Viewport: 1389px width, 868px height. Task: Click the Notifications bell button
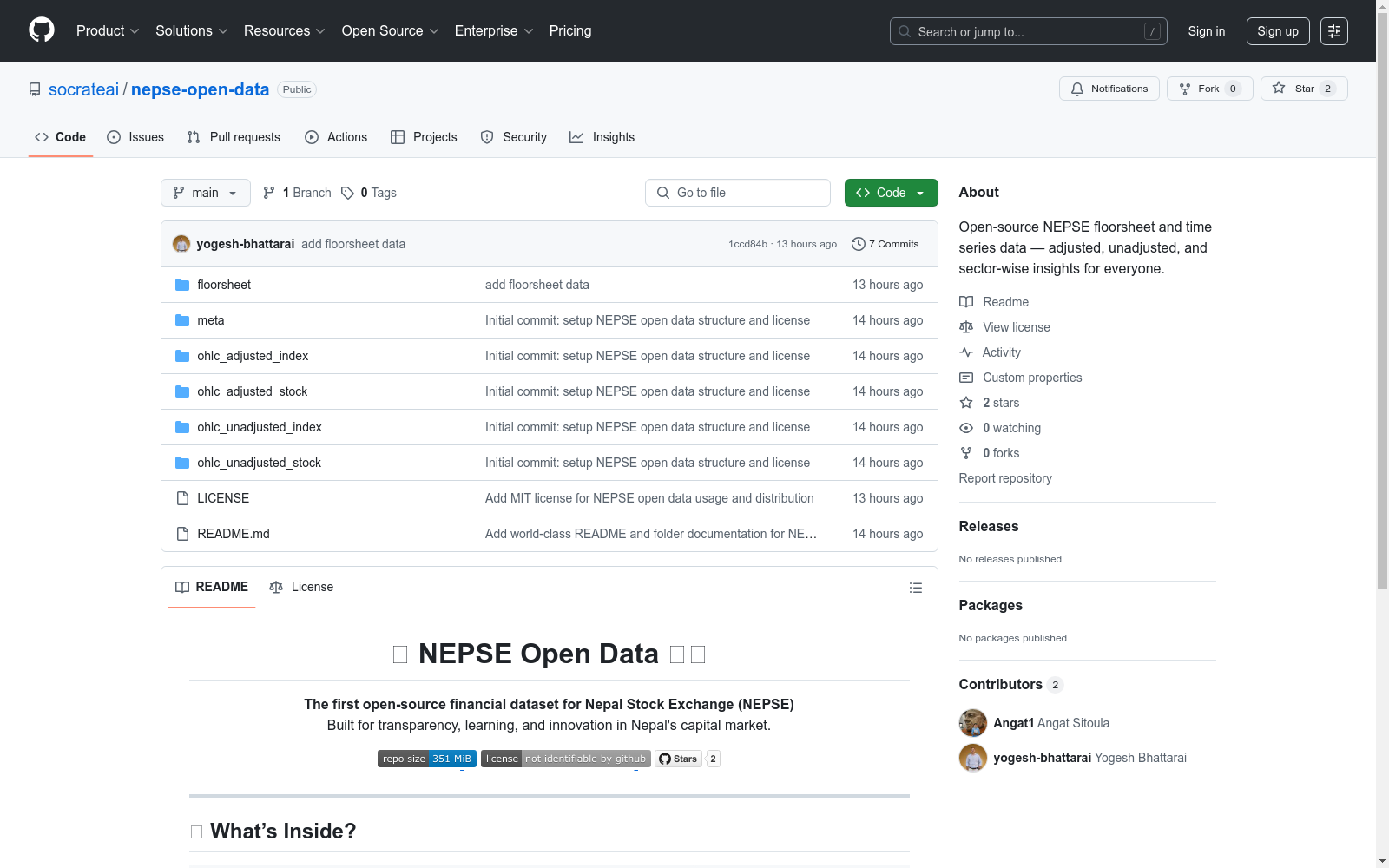(x=1109, y=89)
